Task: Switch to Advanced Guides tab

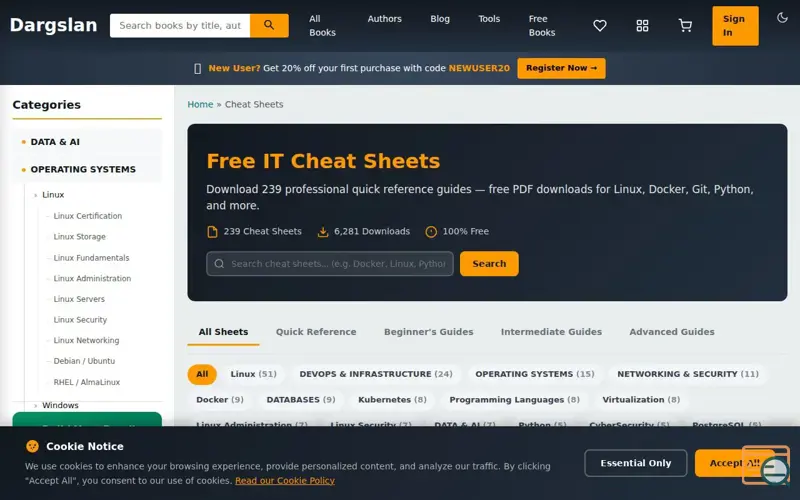Action: [x=671, y=332]
